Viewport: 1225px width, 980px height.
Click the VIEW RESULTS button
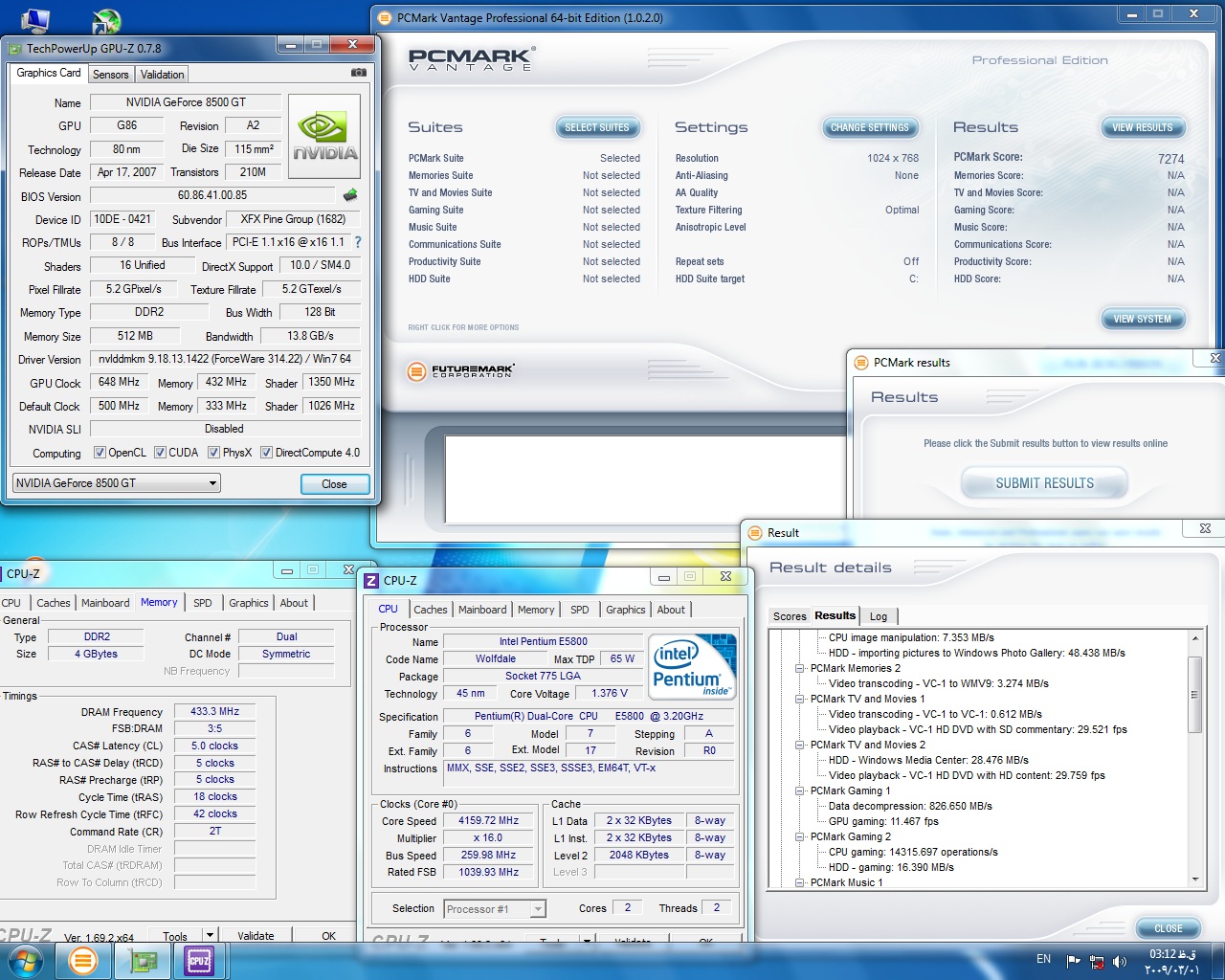pos(1142,127)
